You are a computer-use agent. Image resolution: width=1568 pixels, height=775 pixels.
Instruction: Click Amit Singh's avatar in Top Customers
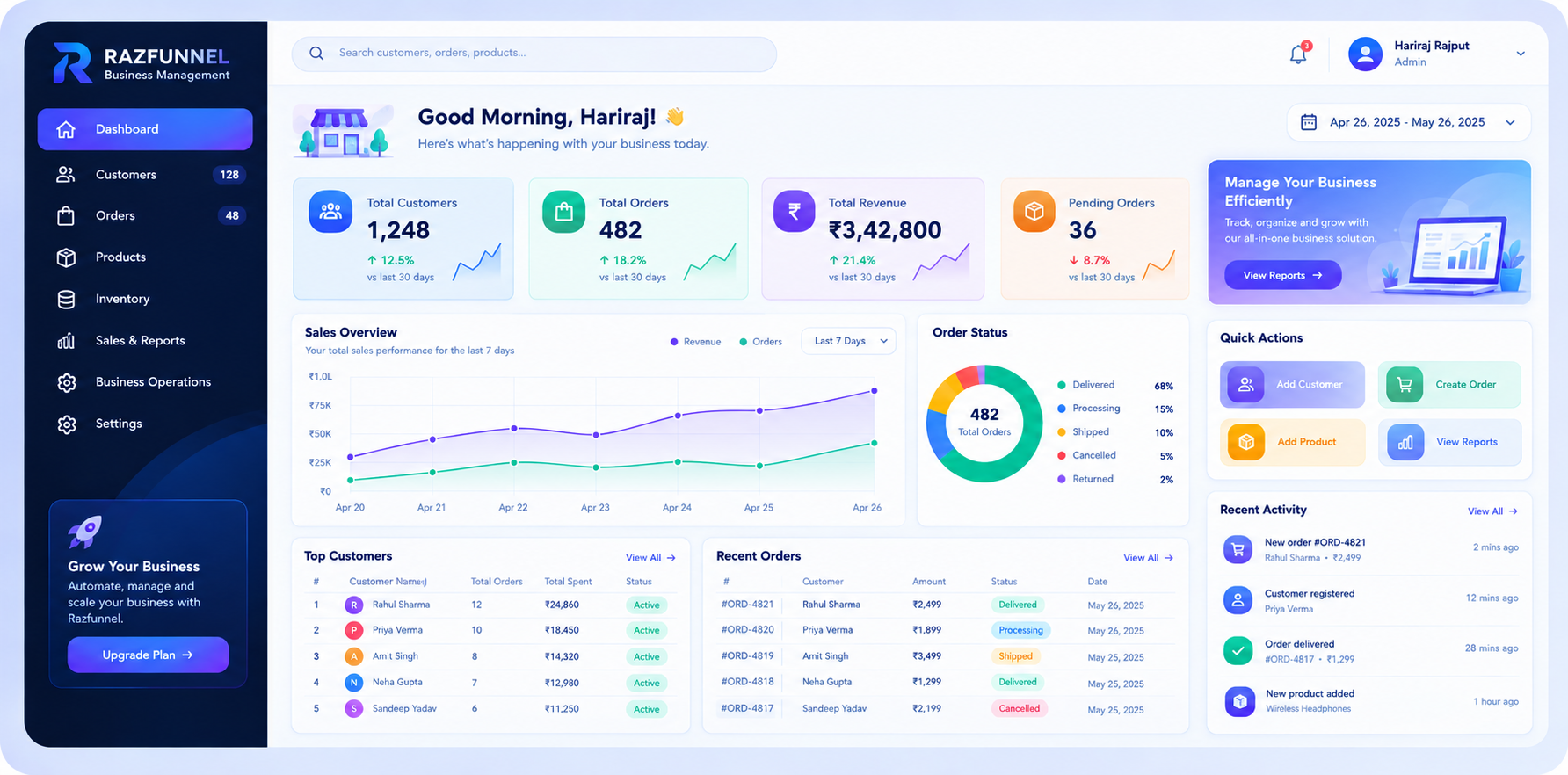(x=353, y=656)
